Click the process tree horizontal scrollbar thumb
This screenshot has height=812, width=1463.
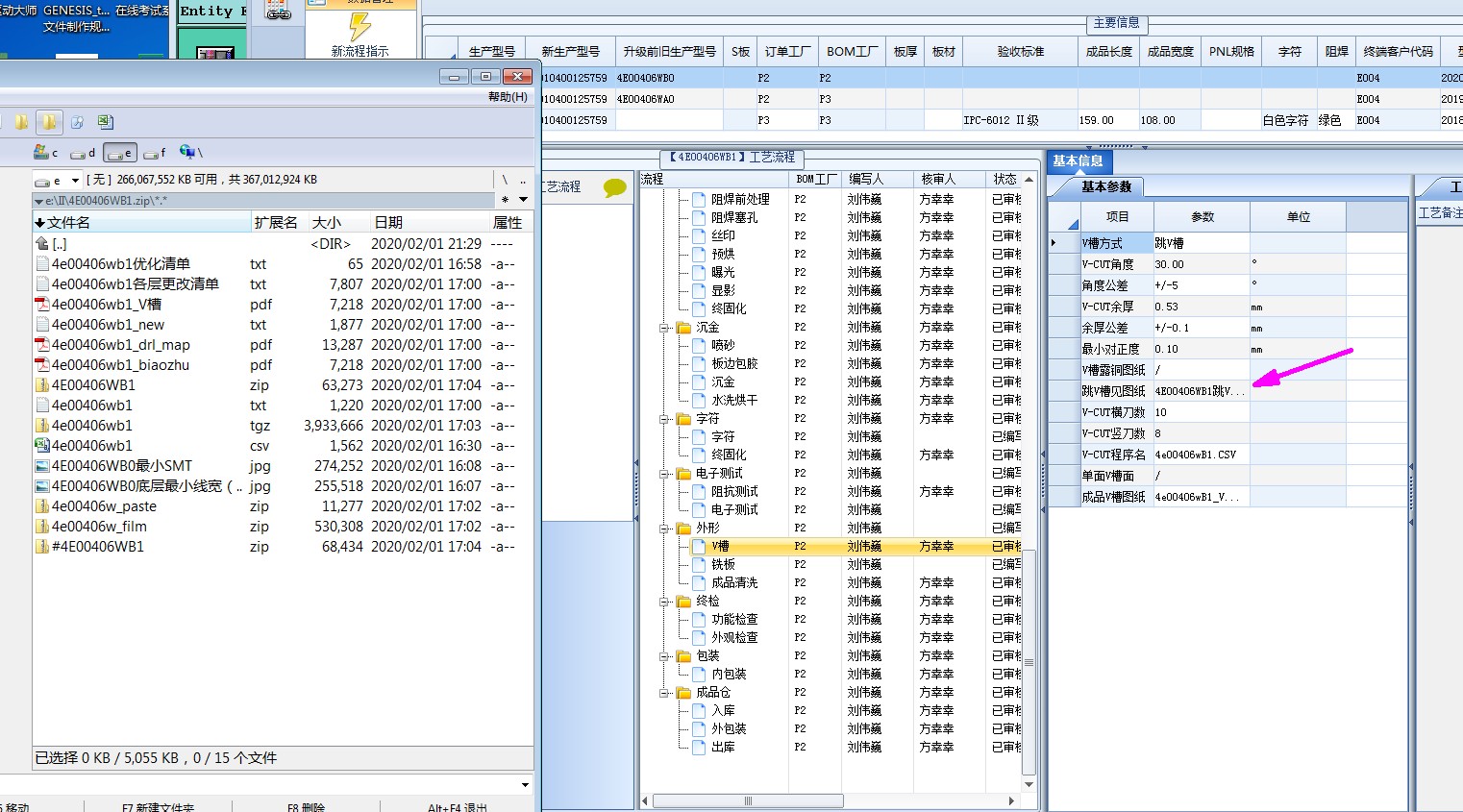[748, 800]
